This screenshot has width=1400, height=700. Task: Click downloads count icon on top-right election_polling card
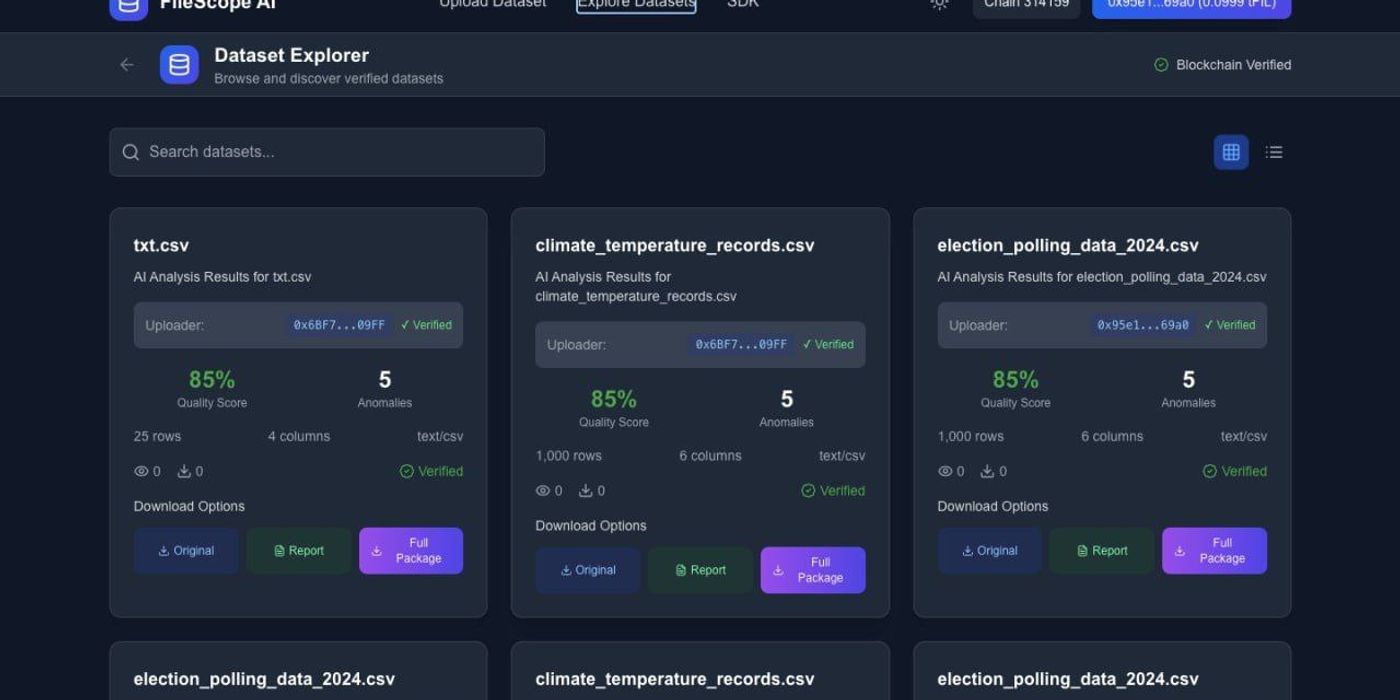988,471
